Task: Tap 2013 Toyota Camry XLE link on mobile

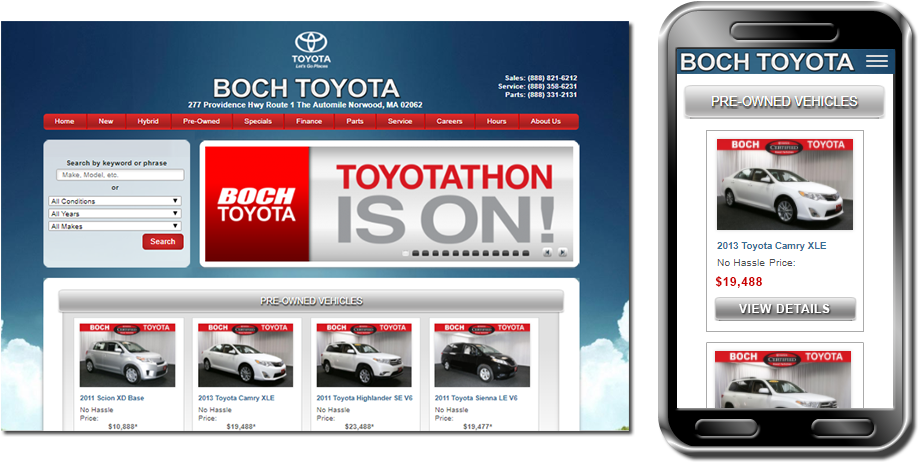Action: click(771, 246)
